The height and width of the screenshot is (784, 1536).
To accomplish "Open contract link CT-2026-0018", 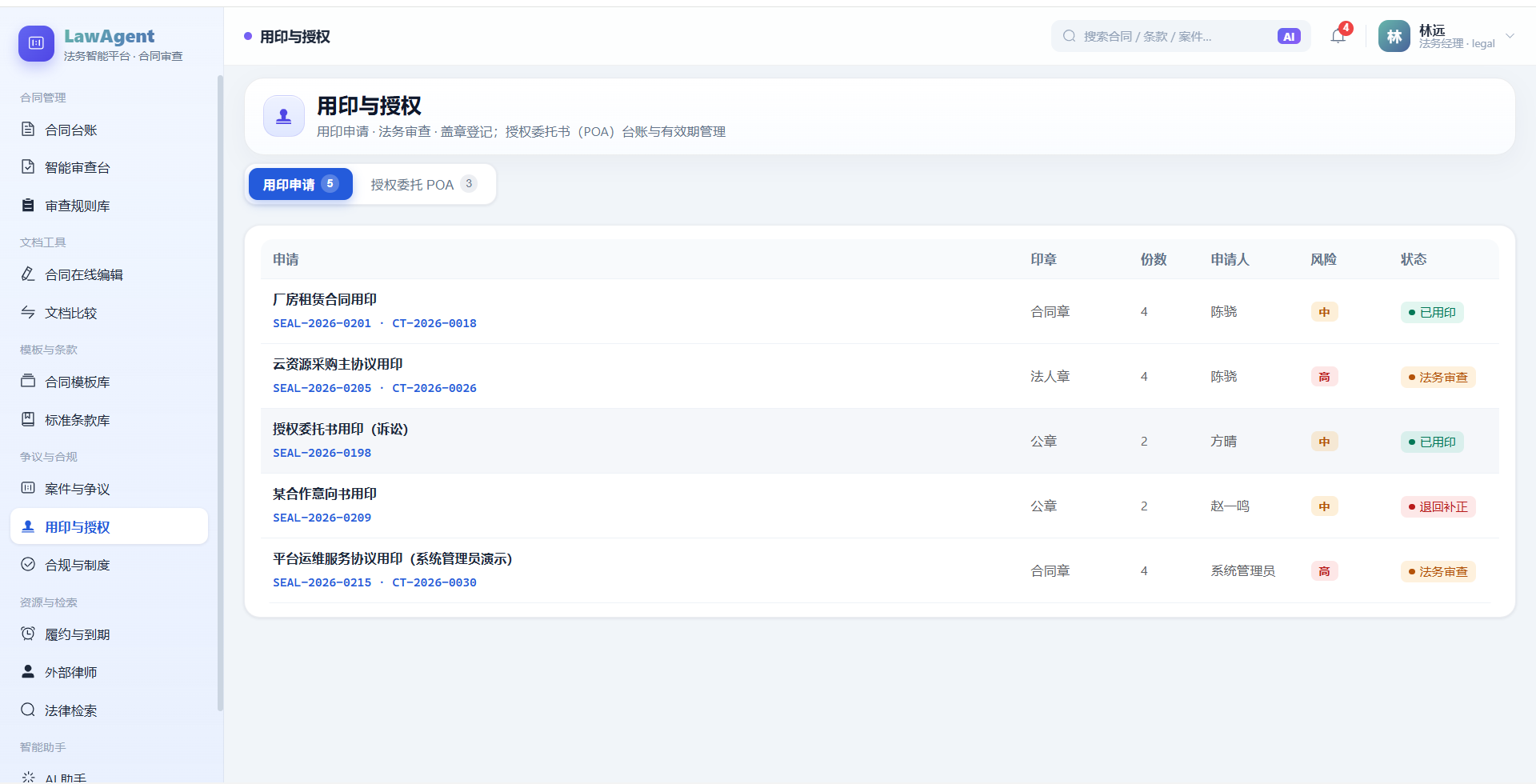I will (434, 323).
